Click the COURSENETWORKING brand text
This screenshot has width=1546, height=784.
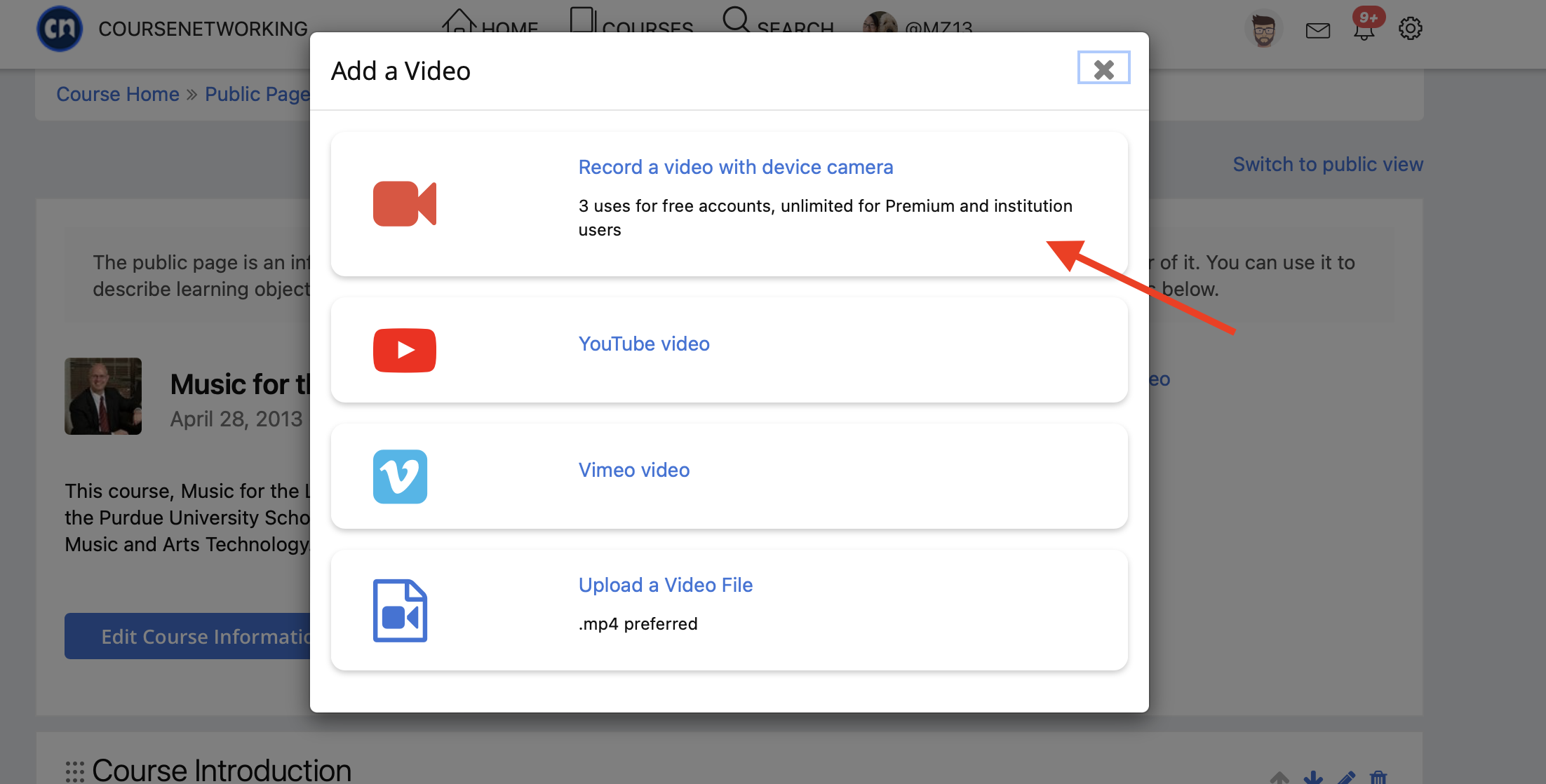coord(203,29)
